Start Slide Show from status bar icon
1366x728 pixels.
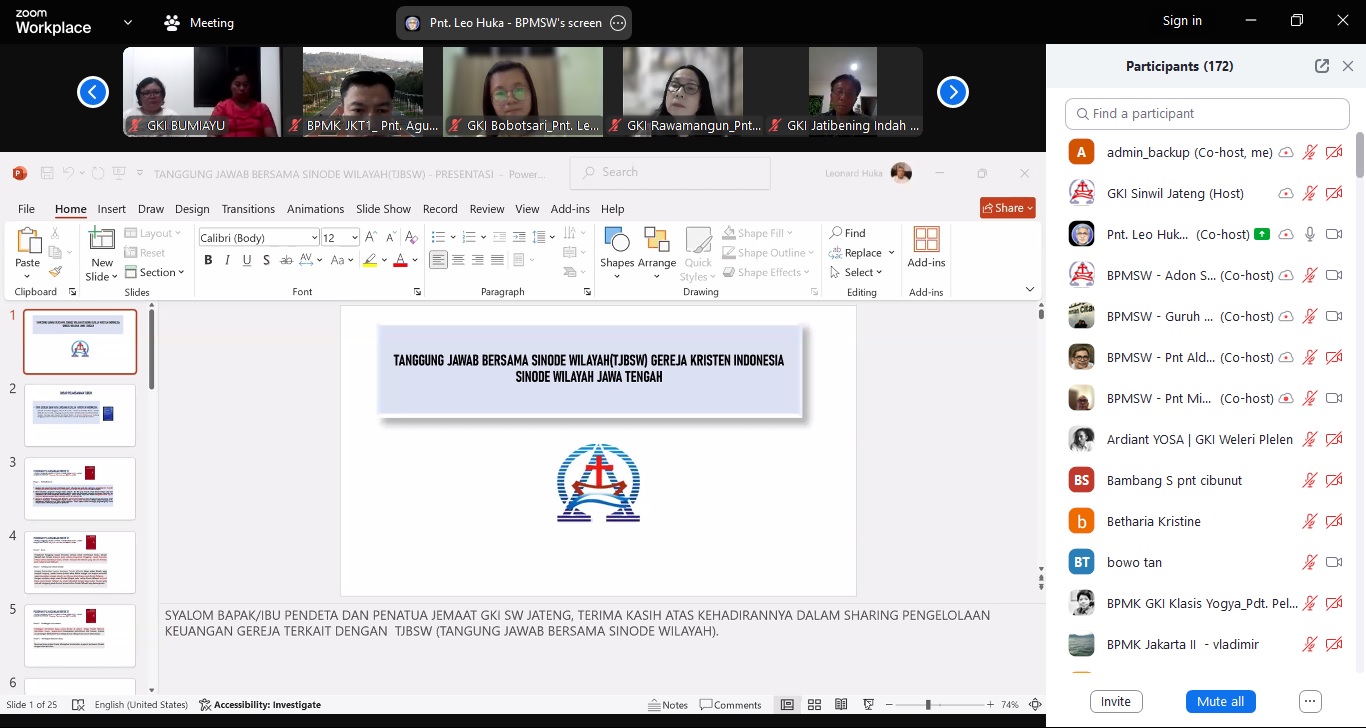[x=868, y=705]
